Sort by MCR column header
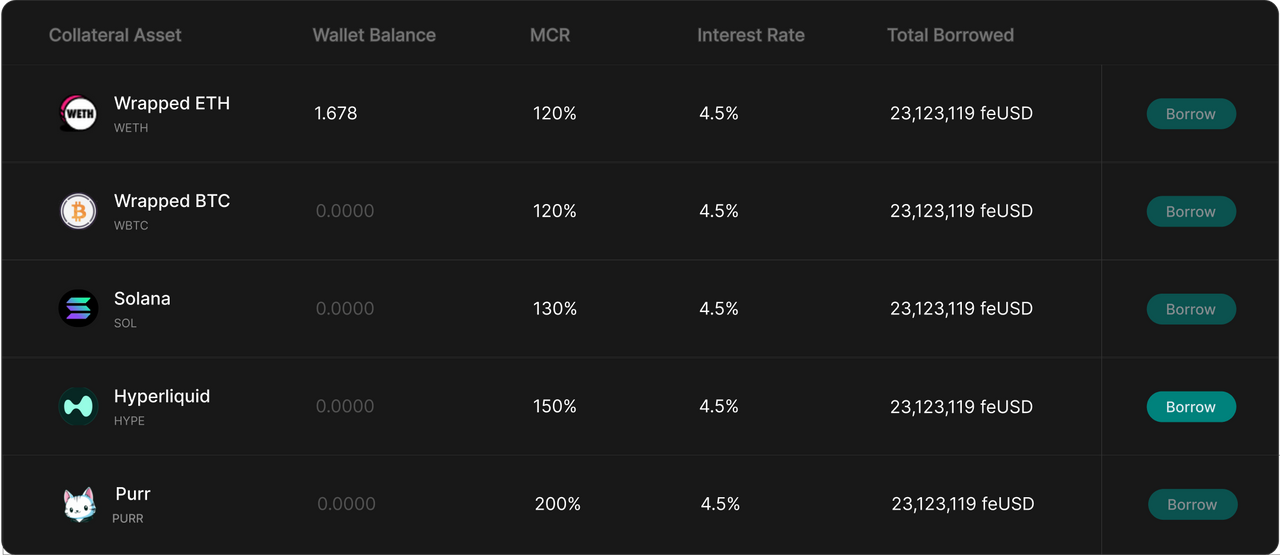 click(x=550, y=35)
